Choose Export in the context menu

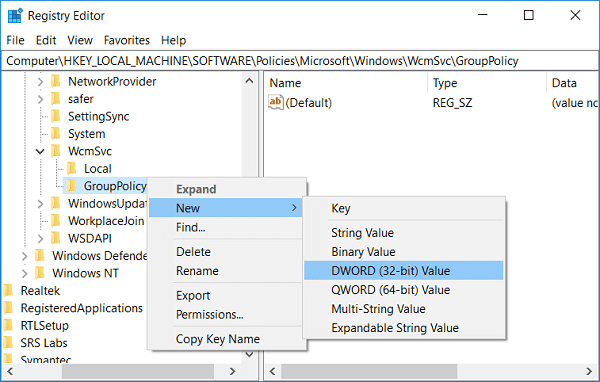pos(227,295)
